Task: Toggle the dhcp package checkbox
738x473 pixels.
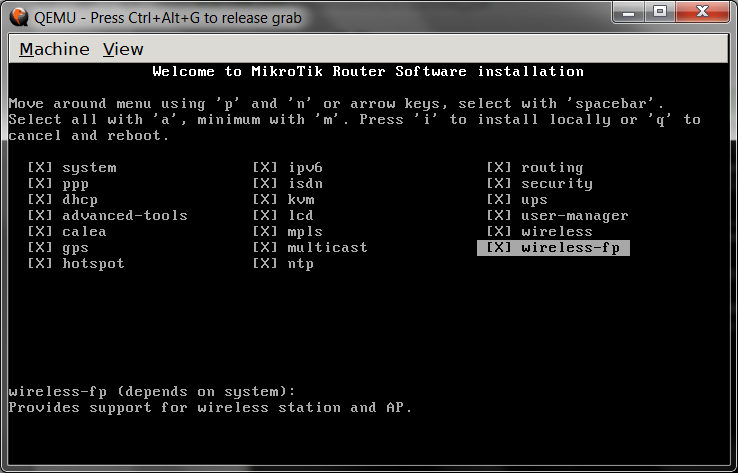Action: point(40,200)
